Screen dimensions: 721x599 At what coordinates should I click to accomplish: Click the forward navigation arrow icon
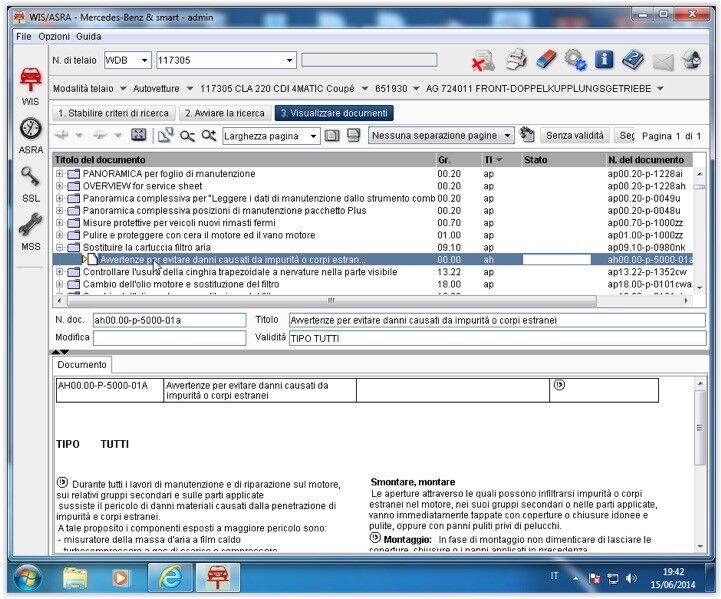[x=100, y=136]
